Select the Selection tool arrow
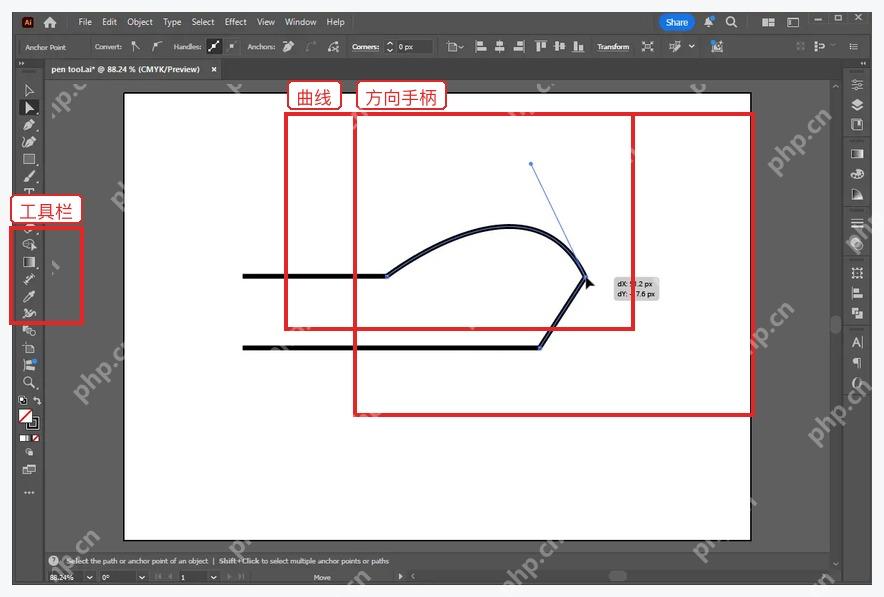The height and width of the screenshot is (597, 884). pos(29,90)
